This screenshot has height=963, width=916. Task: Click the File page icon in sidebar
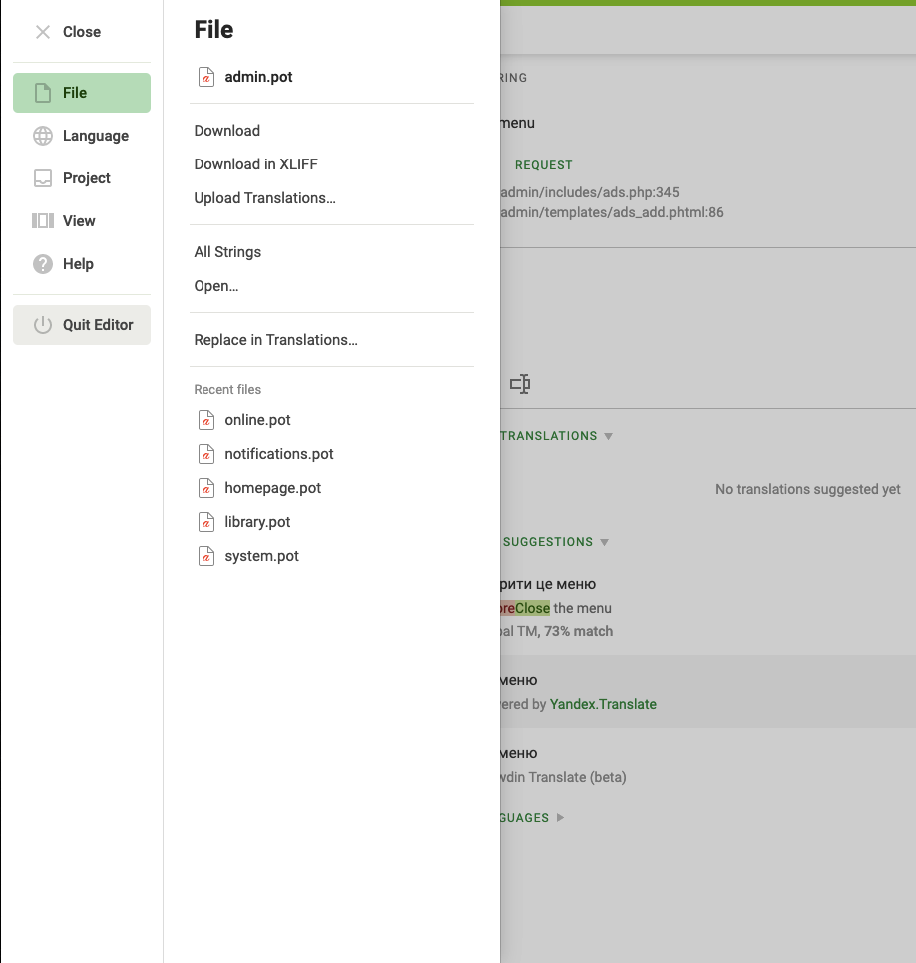[43, 93]
